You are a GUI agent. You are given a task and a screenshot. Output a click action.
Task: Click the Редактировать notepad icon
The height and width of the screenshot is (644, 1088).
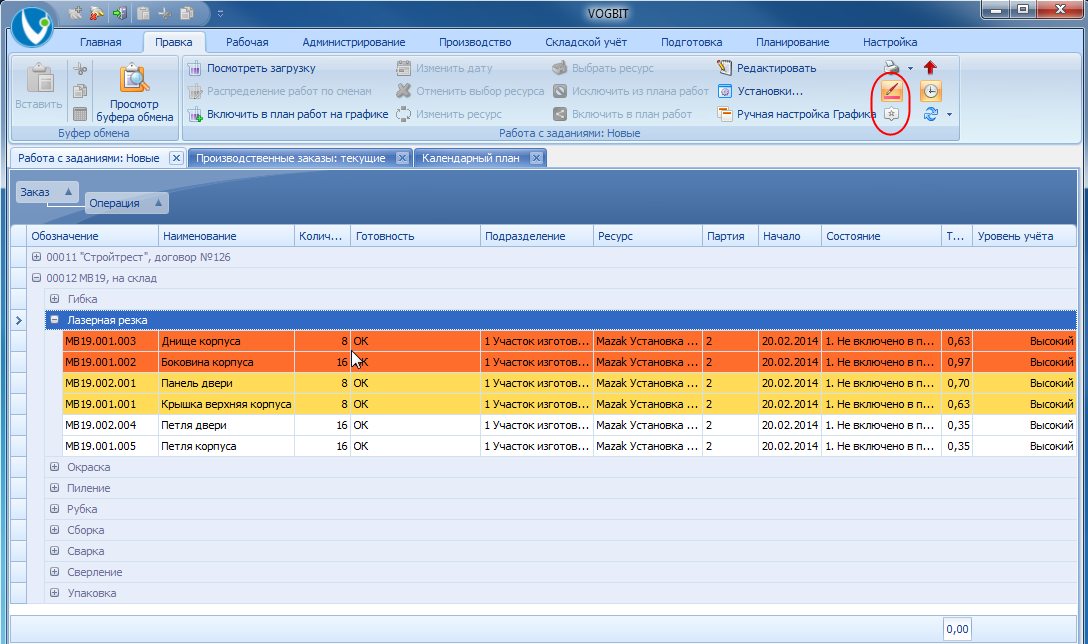[x=724, y=68]
